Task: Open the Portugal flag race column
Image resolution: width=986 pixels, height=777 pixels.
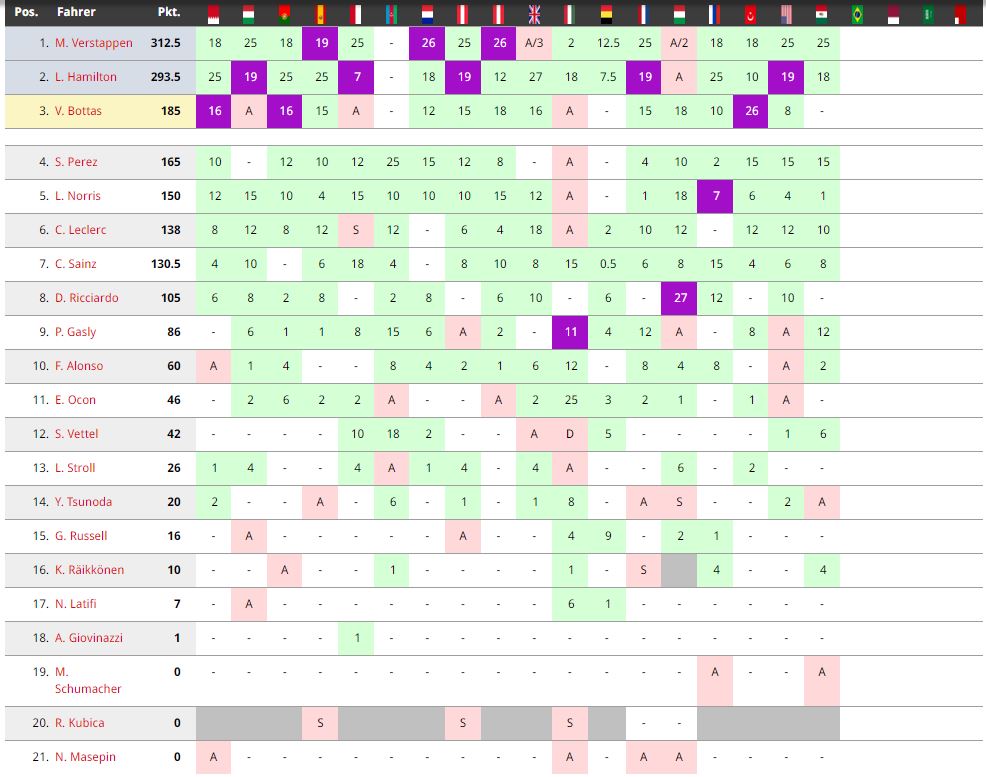Action: pyautogui.click(x=285, y=14)
